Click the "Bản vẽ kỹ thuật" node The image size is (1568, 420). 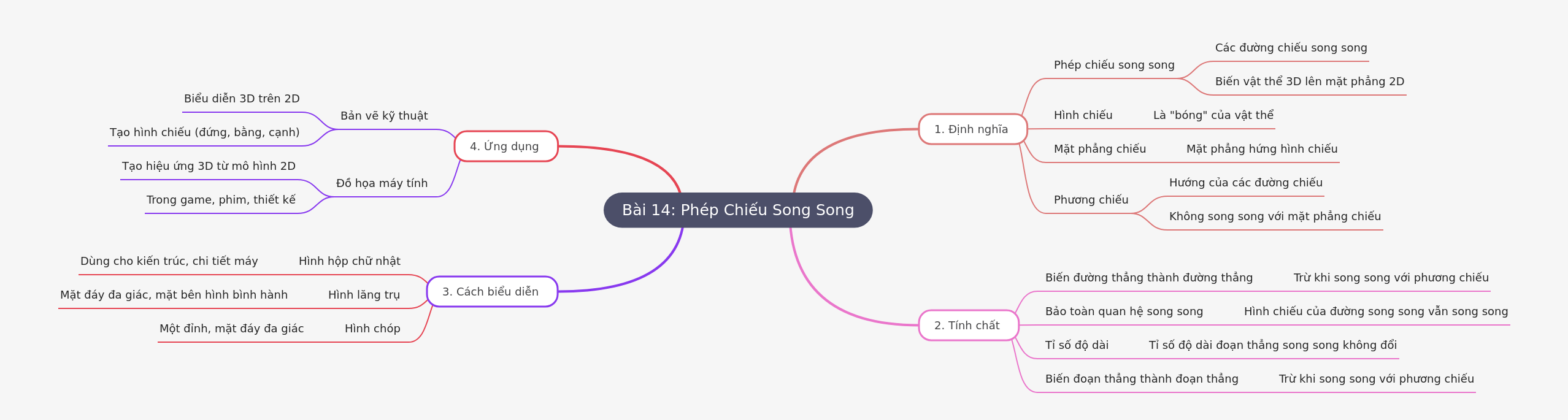click(x=384, y=116)
